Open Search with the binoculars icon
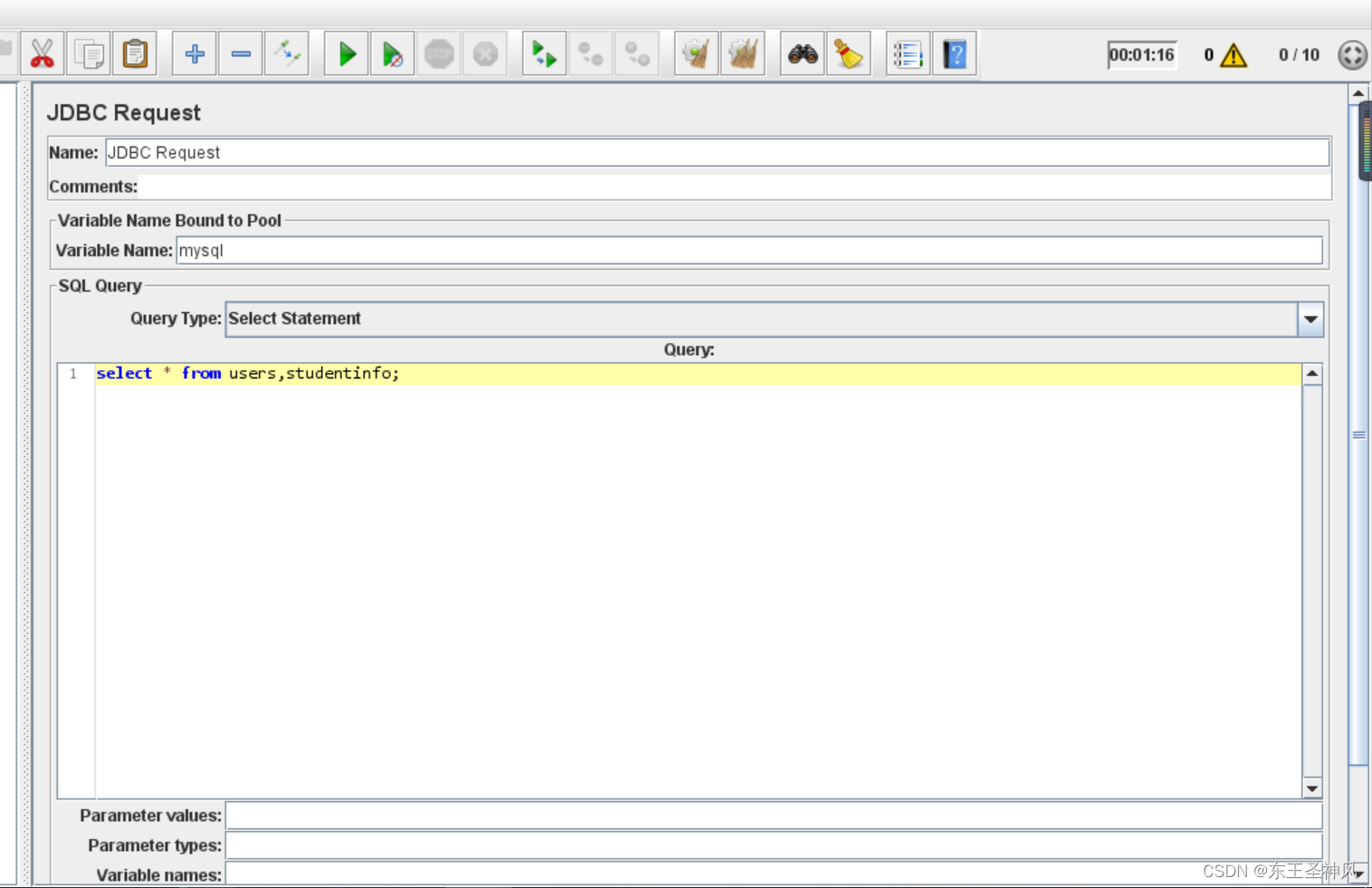The width and height of the screenshot is (1372, 888). (803, 54)
